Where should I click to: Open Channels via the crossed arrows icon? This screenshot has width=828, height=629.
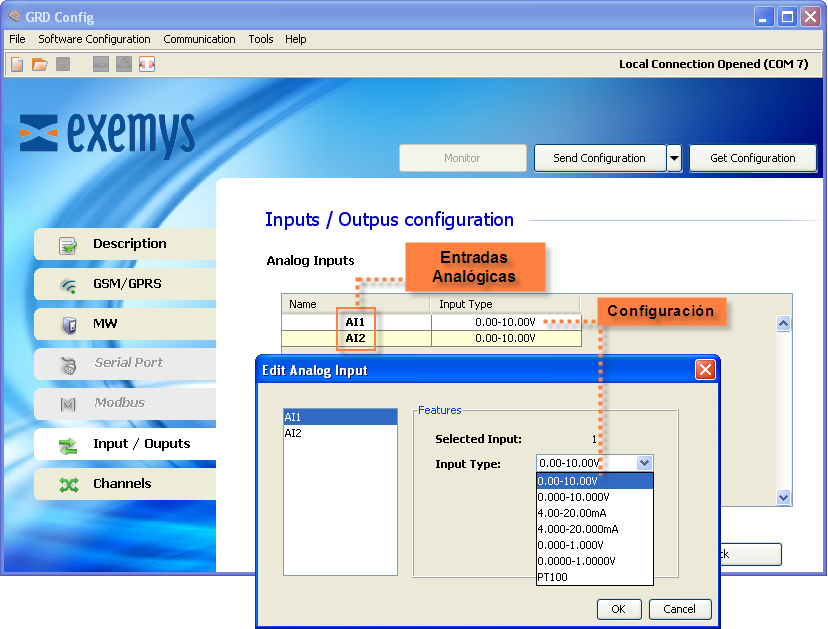tap(68, 485)
